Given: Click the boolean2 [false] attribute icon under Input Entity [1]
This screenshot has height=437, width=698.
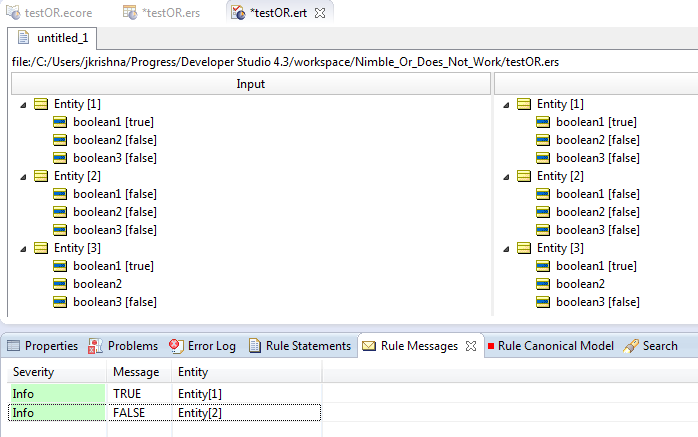Looking at the screenshot, I should (60, 140).
